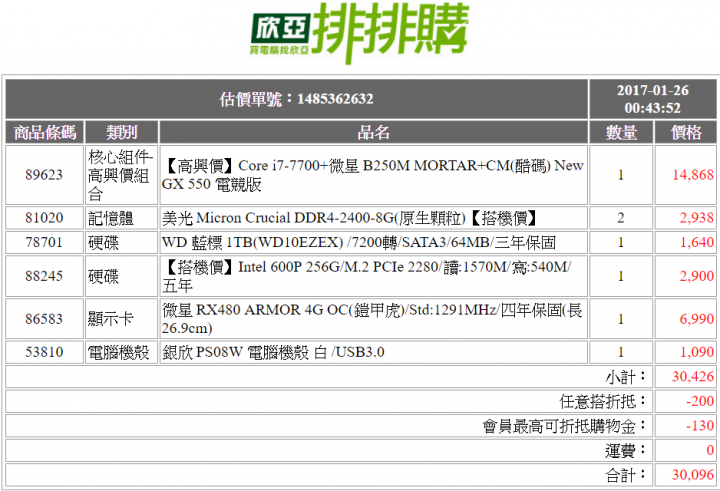Click the 會員最高可折抵購物金 label
Screen dimensions: 720x491
coord(564,426)
